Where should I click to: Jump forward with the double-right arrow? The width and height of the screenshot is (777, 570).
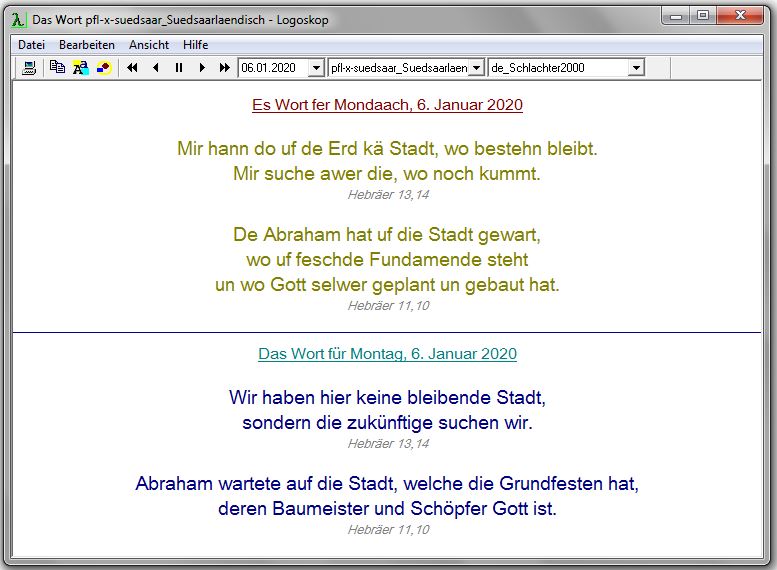pyautogui.click(x=224, y=67)
